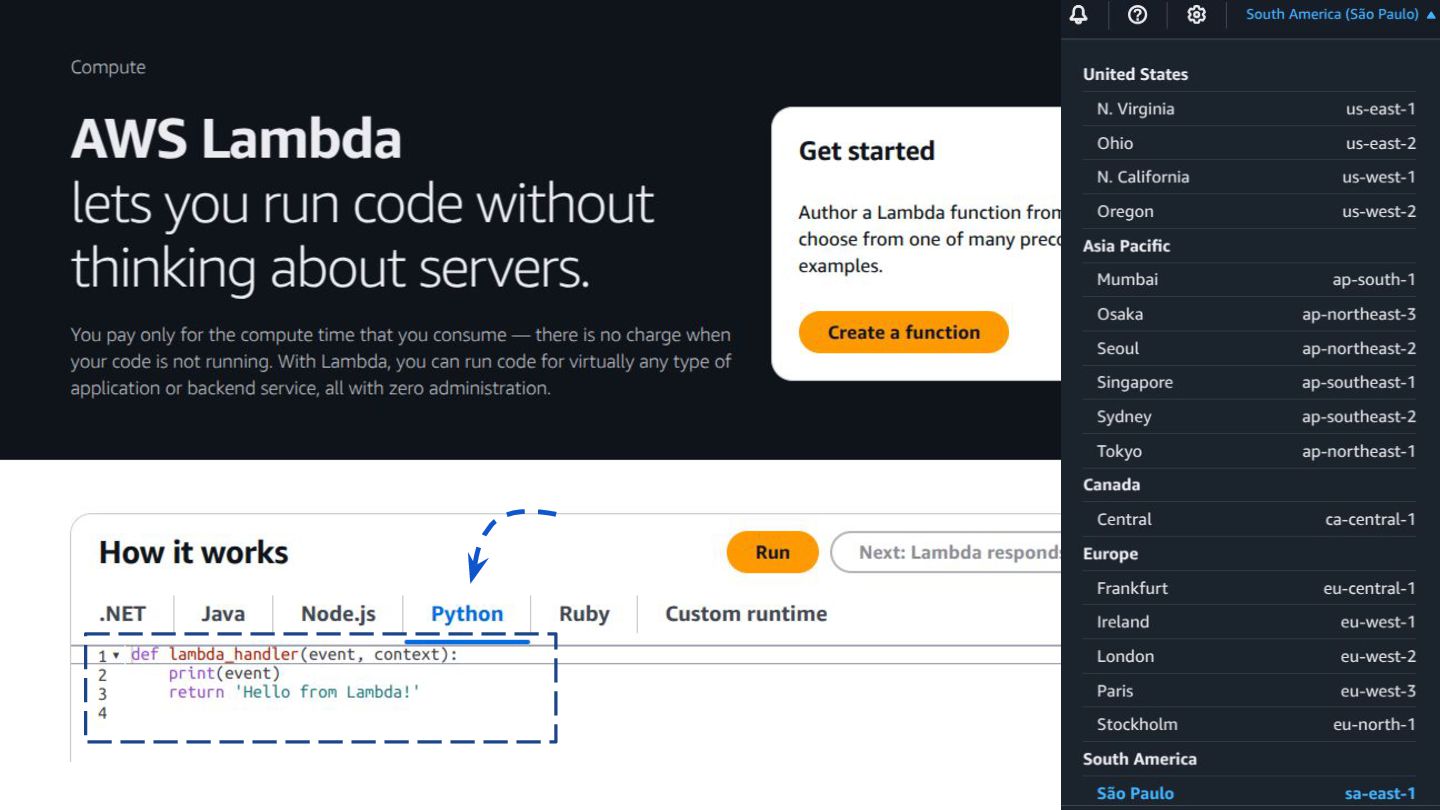Image resolution: width=1440 pixels, height=810 pixels.
Task: Click line number 4 in the editor gutter
Action: 102,713
